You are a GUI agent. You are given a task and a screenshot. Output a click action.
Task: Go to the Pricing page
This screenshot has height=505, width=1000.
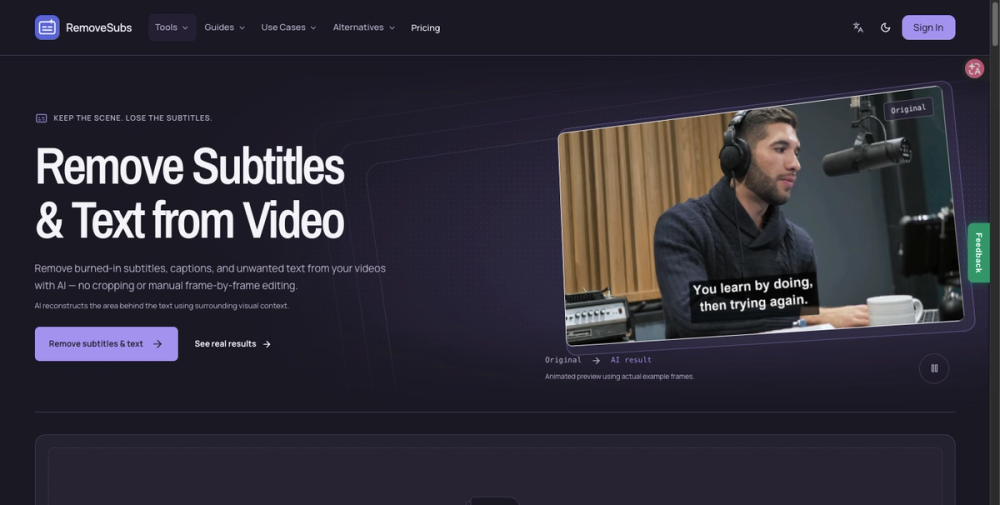pos(425,28)
